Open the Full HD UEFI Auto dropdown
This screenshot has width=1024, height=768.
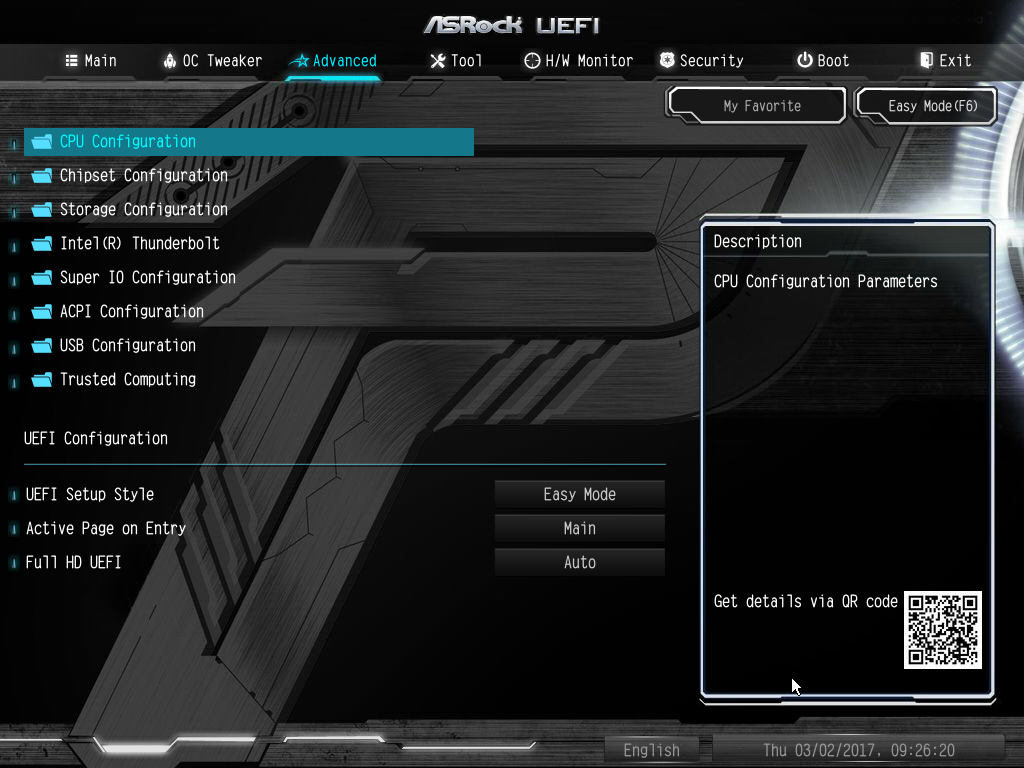(x=579, y=562)
